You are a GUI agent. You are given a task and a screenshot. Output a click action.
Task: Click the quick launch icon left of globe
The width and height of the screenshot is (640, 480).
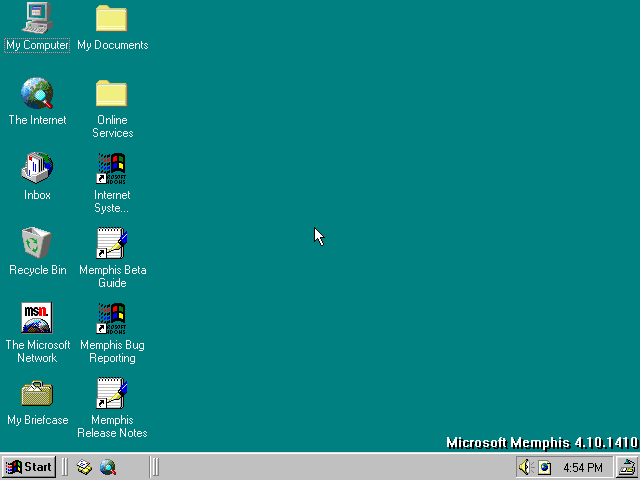pos(84,467)
